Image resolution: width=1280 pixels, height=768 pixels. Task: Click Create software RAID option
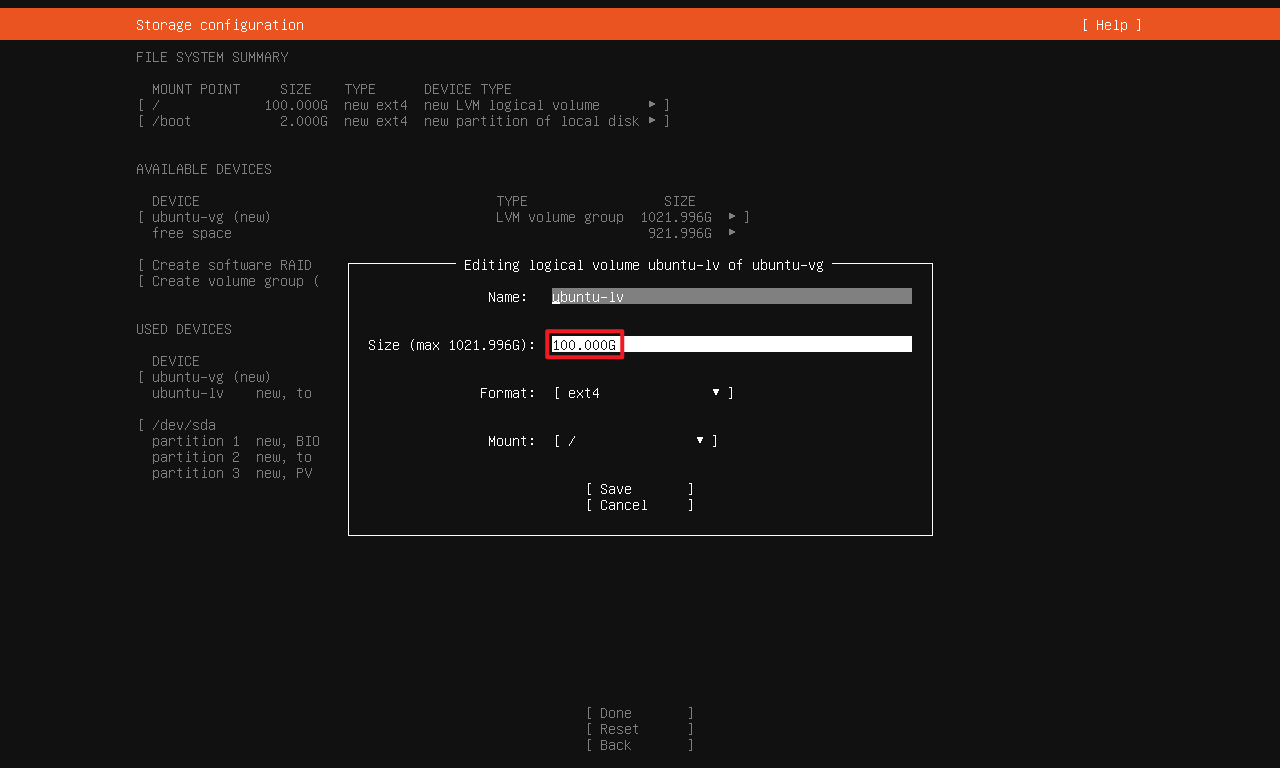(x=225, y=265)
